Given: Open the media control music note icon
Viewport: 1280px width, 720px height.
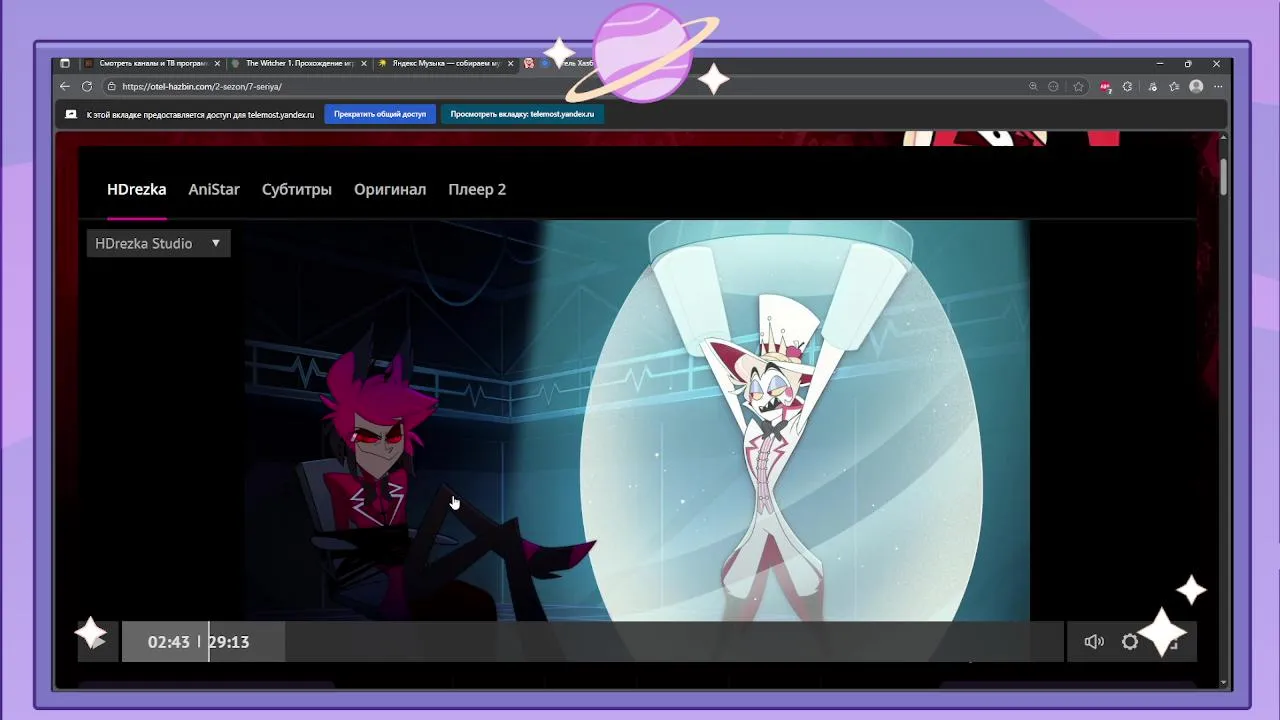Looking at the screenshot, I should click(x=1153, y=87).
